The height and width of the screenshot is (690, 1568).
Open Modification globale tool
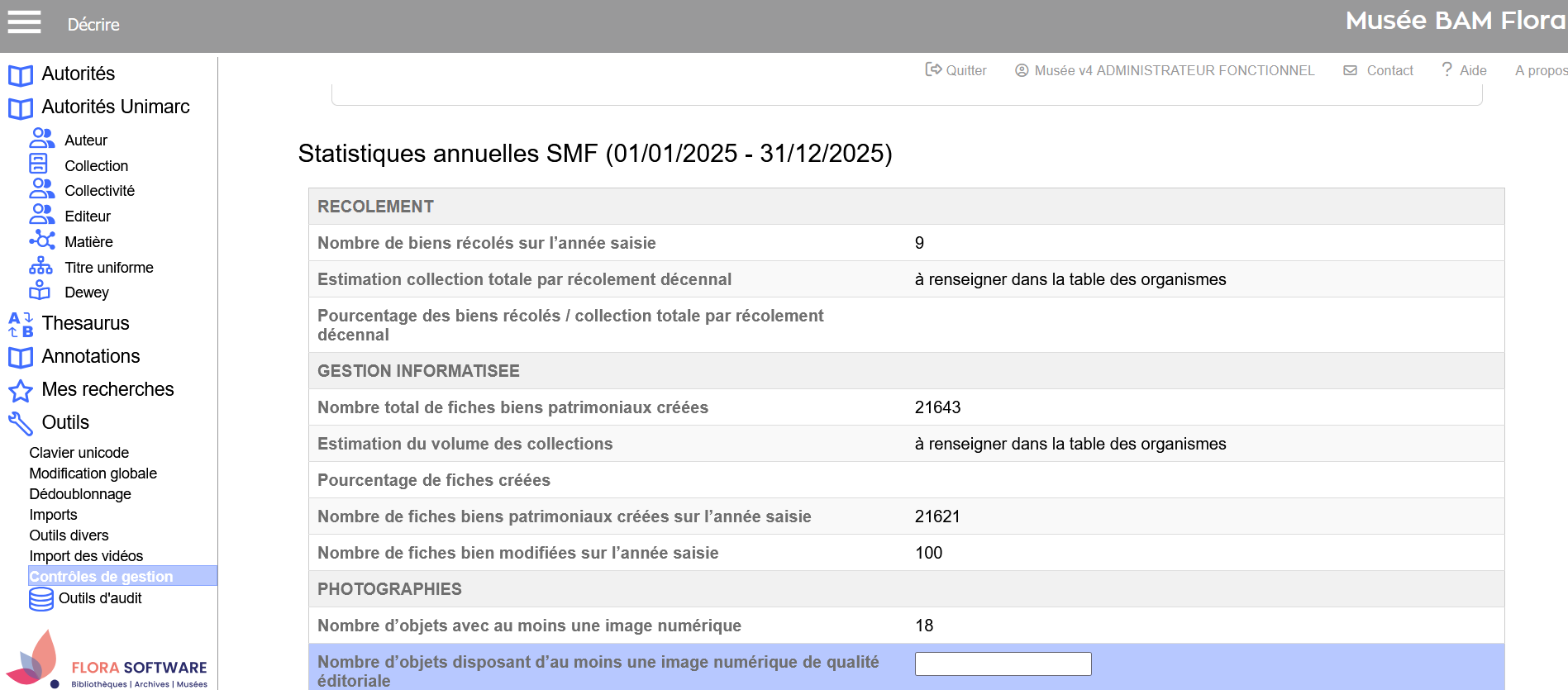point(93,473)
